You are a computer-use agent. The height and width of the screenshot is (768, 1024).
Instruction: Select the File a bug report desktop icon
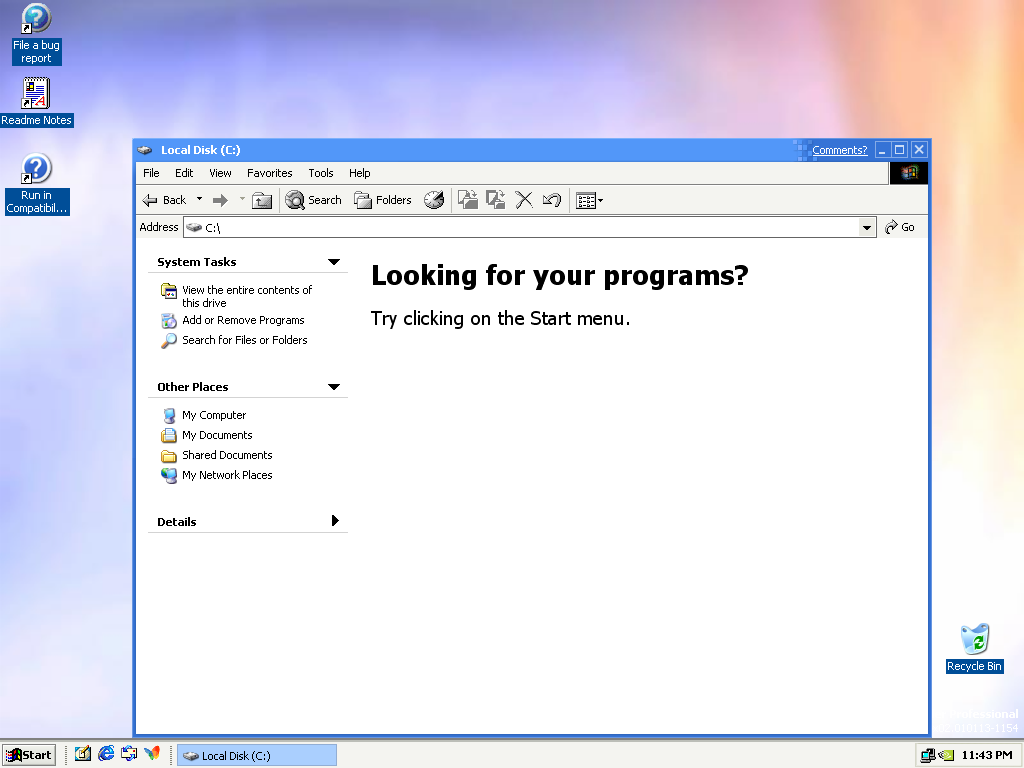37,34
